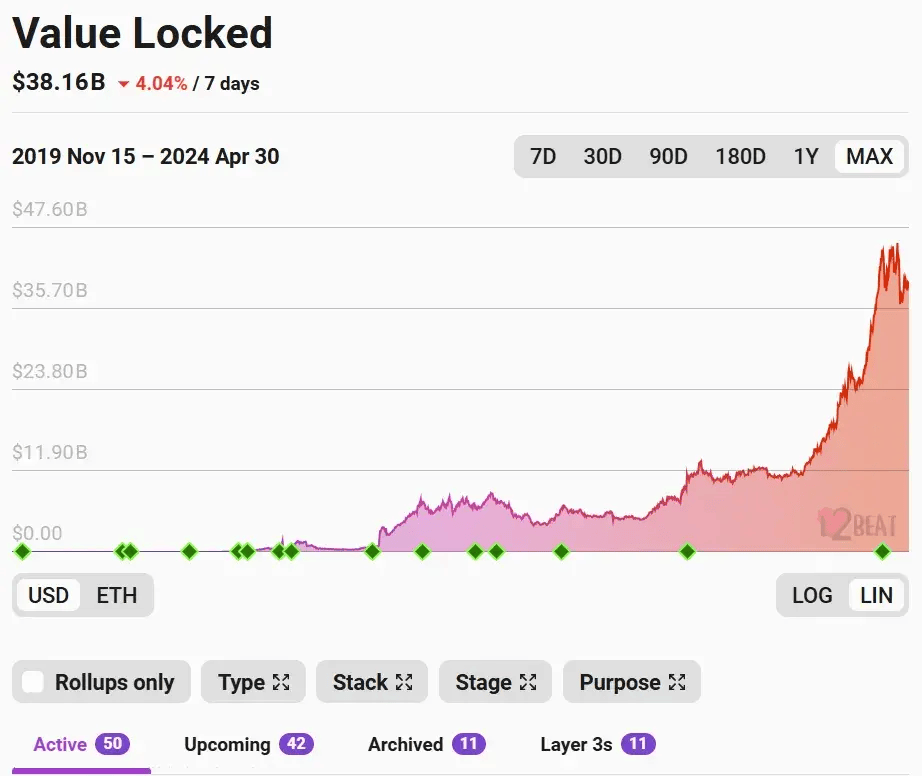Click the first green milestone diamond on chart

(x=22, y=551)
